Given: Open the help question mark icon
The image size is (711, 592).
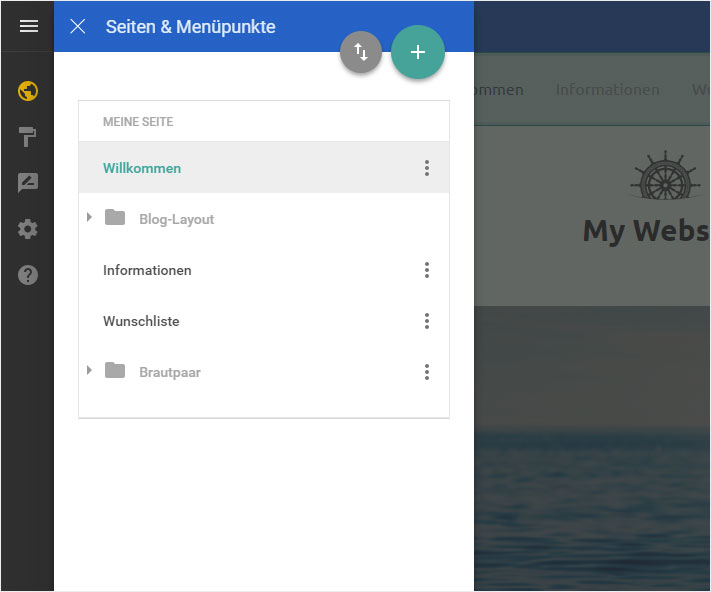Looking at the screenshot, I should (x=28, y=275).
